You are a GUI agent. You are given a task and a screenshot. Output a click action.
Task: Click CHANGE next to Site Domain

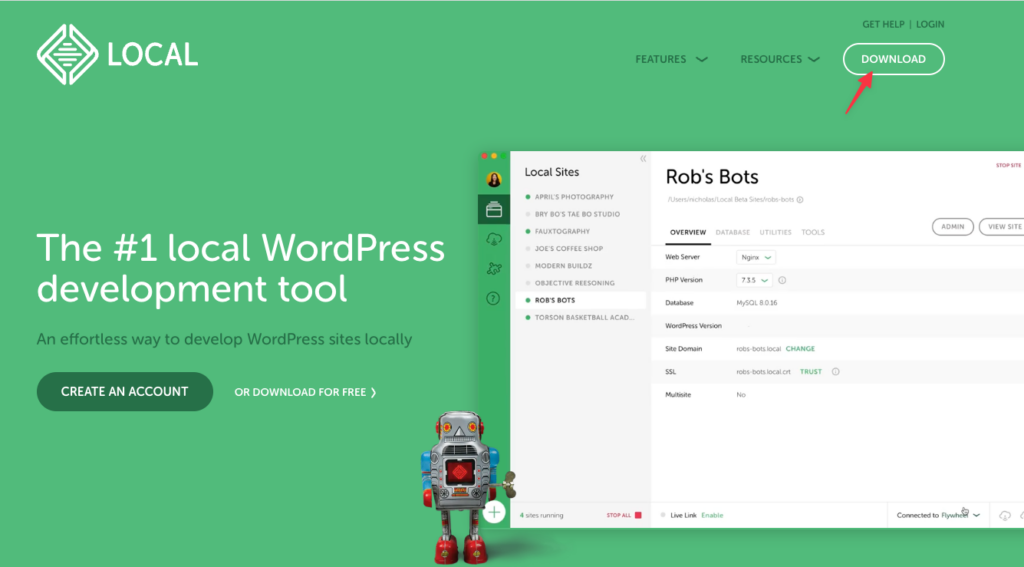800,349
